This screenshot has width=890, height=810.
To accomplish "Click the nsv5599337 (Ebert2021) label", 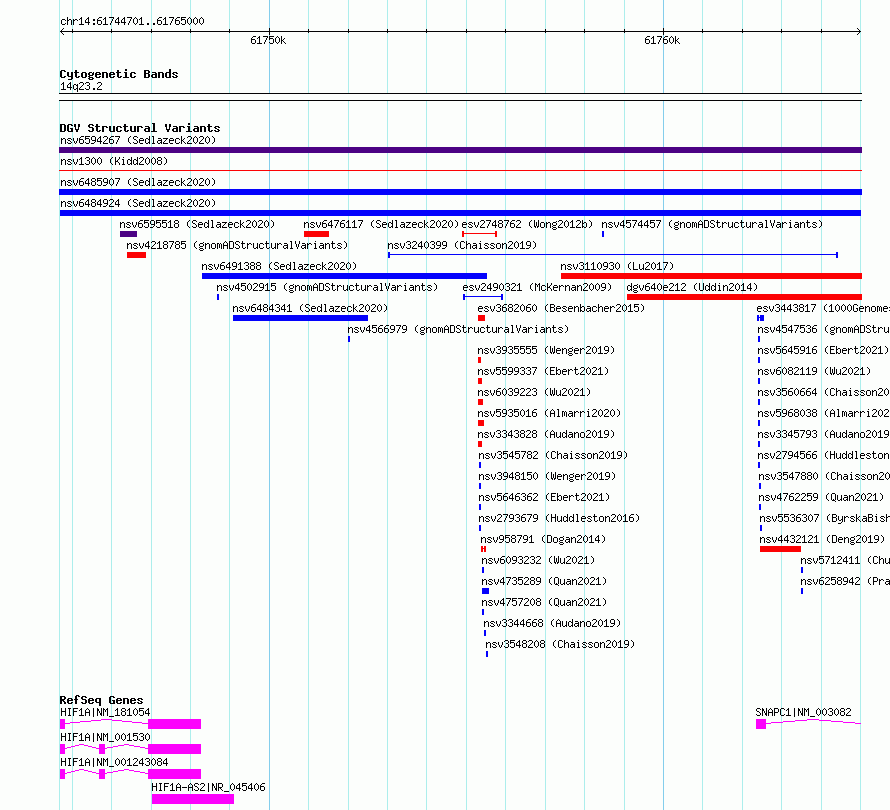I will 543,371.
